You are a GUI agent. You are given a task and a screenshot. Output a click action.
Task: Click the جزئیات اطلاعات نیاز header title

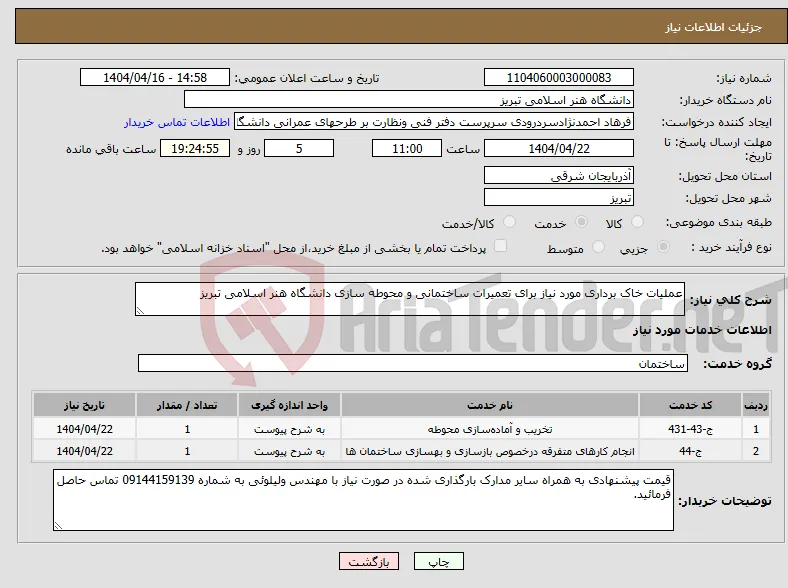pos(714,27)
